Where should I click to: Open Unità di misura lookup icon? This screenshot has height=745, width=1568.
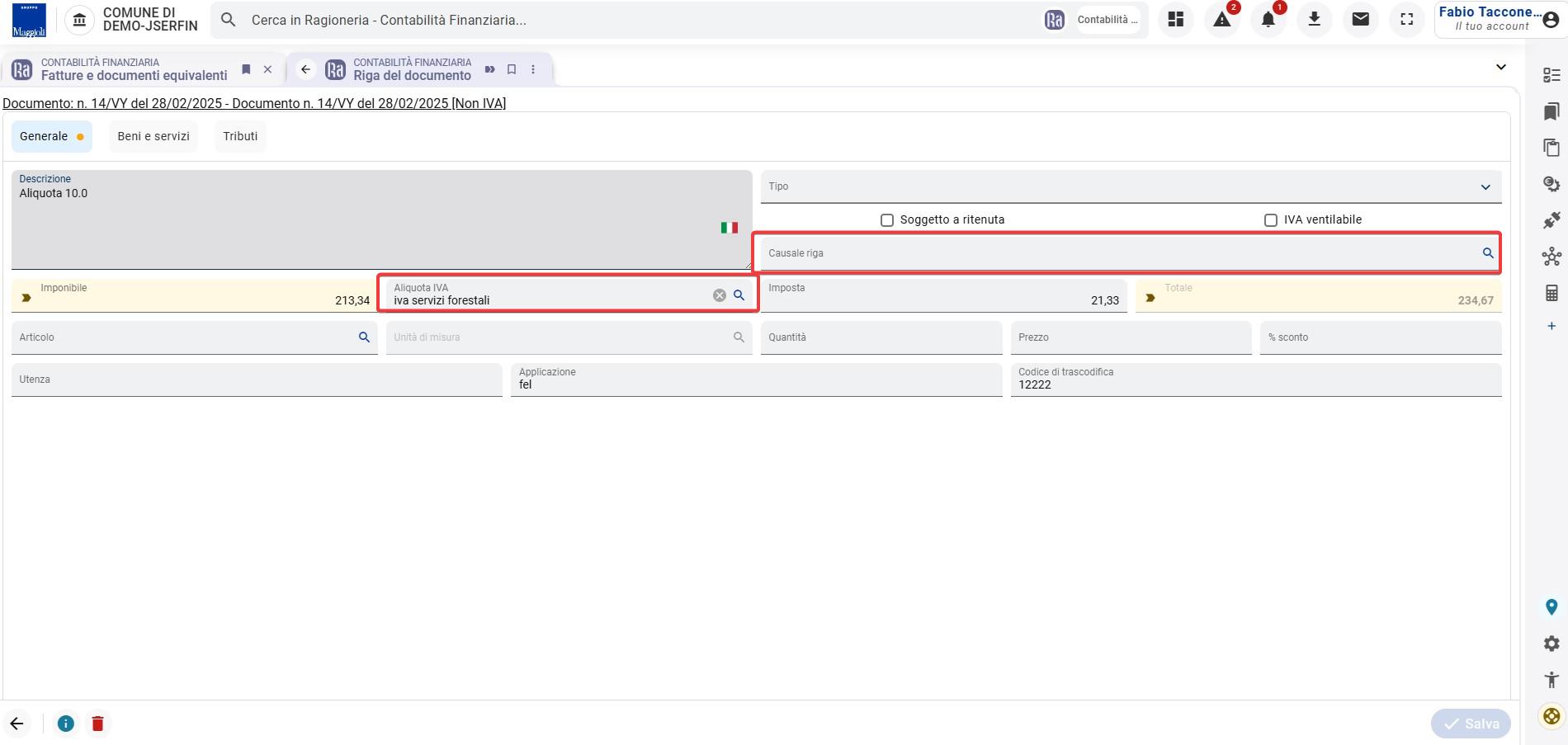[739, 337]
